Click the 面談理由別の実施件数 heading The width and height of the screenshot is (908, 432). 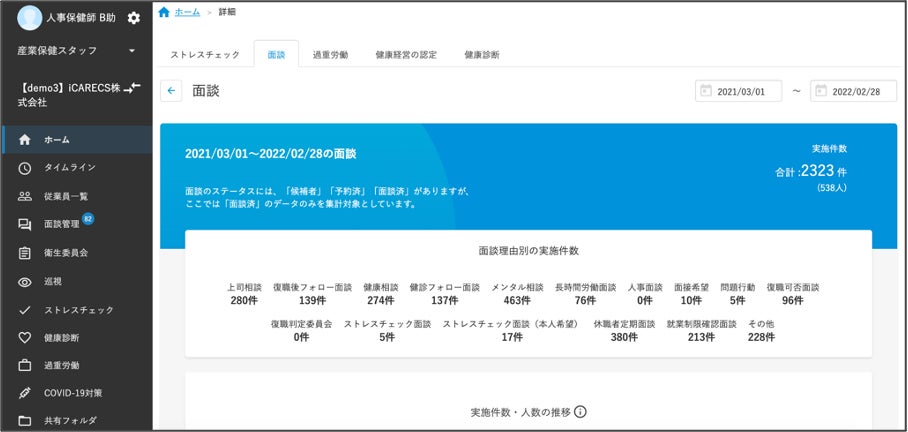pos(529,251)
